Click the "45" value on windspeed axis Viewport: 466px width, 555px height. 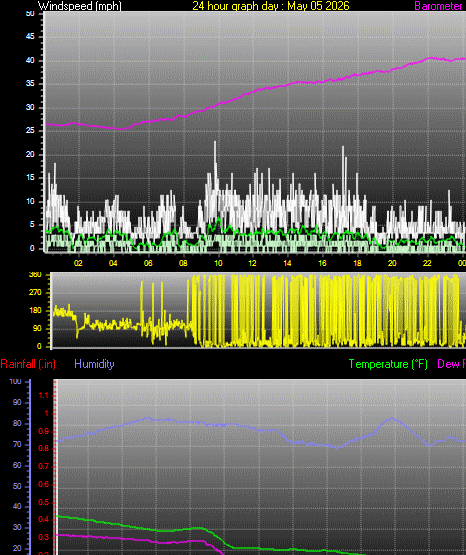tap(30, 37)
